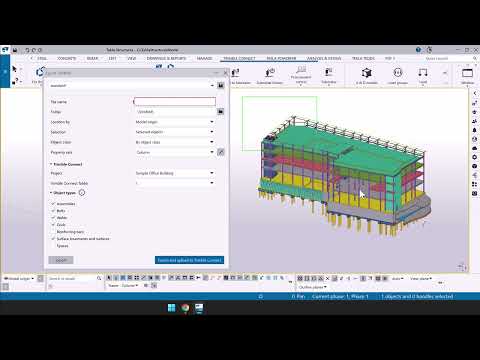The image size is (480, 360).
Task: Open the MANAGE ribbon tab
Action: (204, 58)
